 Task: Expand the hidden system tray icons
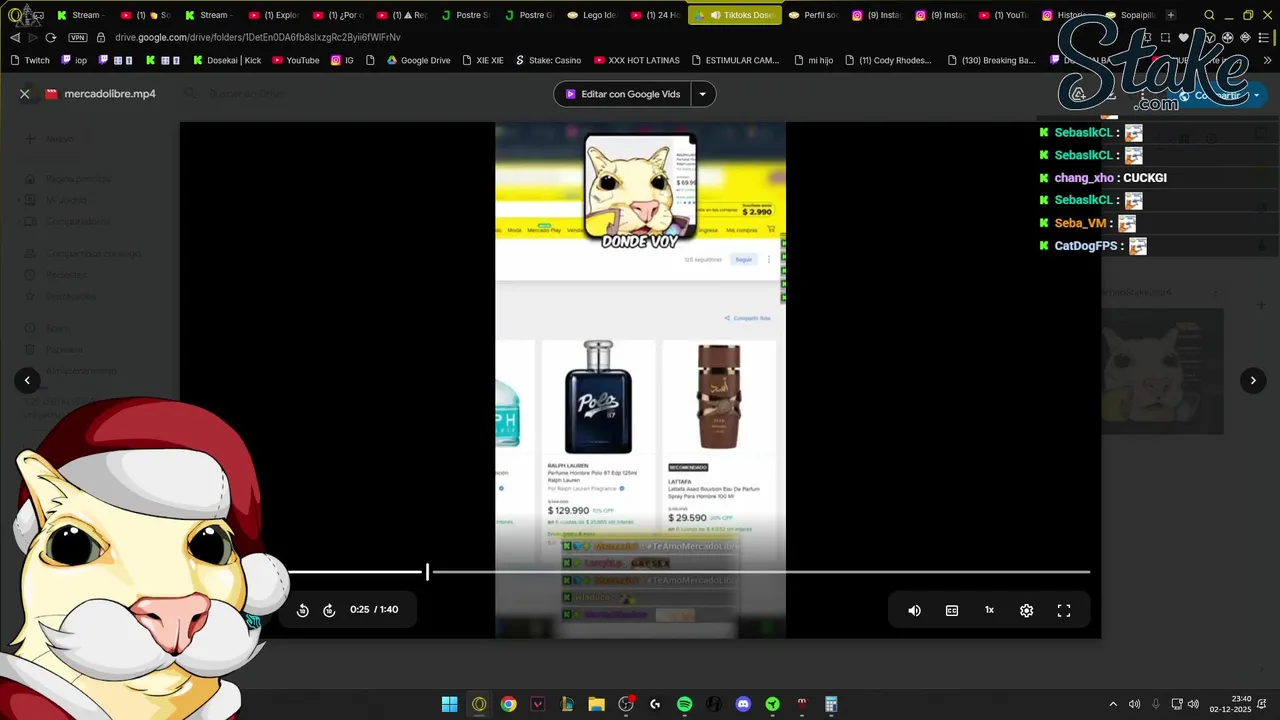(1113, 704)
